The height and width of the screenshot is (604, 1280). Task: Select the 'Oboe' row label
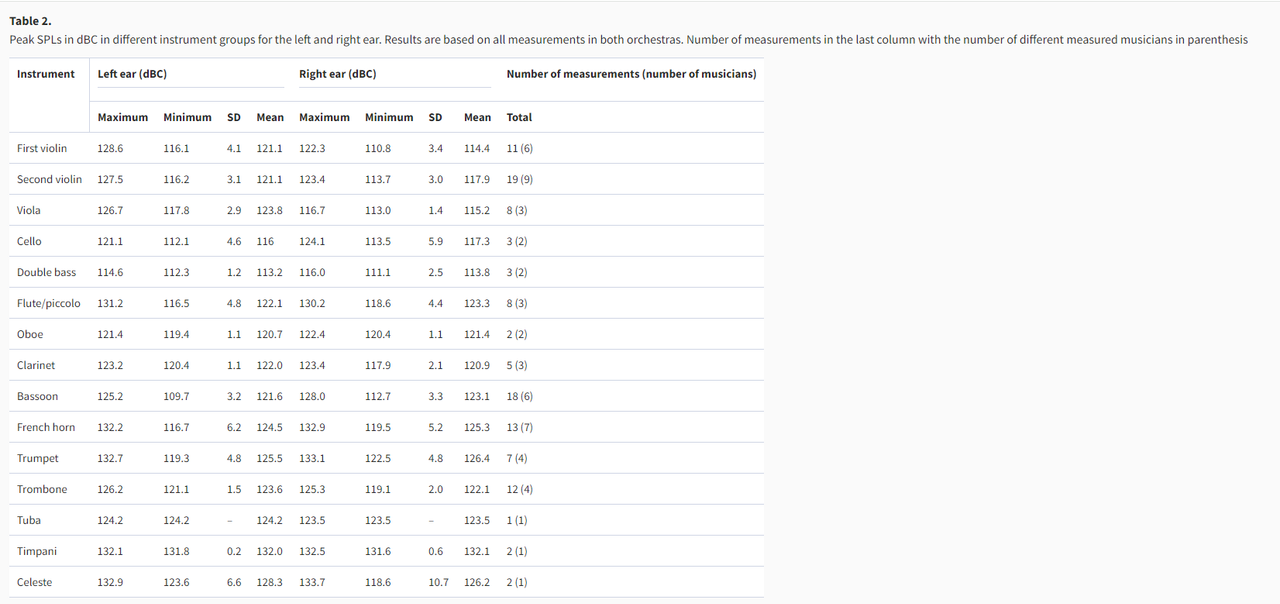30,334
